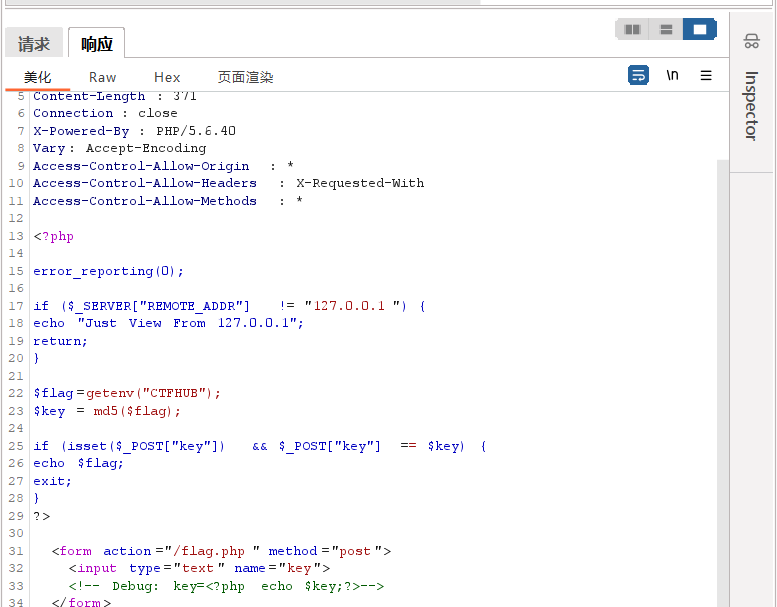Image resolution: width=777 pixels, height=607 pixels.
Task: Click the echo $flag; statement
Action: pyautogui.click(x=78, y=463)
